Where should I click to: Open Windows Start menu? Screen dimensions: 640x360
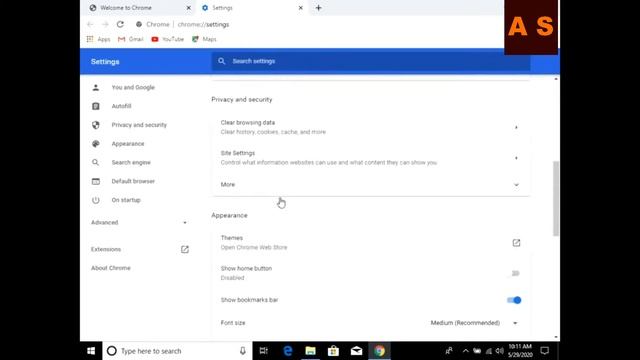[x=91, y=351]
